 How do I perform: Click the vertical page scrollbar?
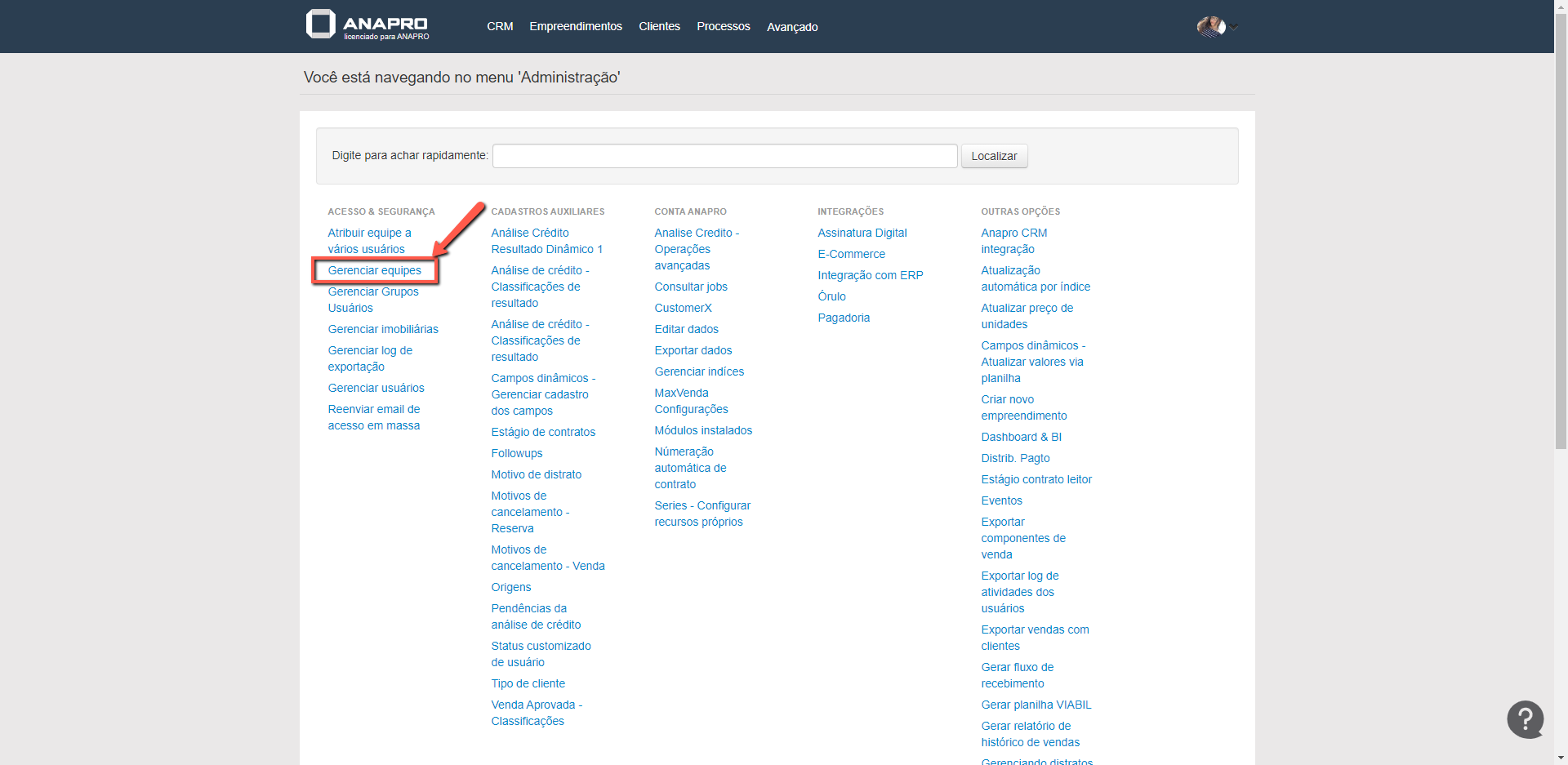pos(1561,245)
